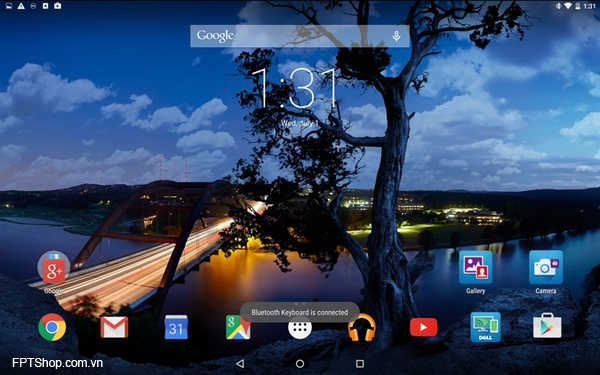The image size is (600, 375).
Task: Tap the battery status icon
Action: (578, 6)
